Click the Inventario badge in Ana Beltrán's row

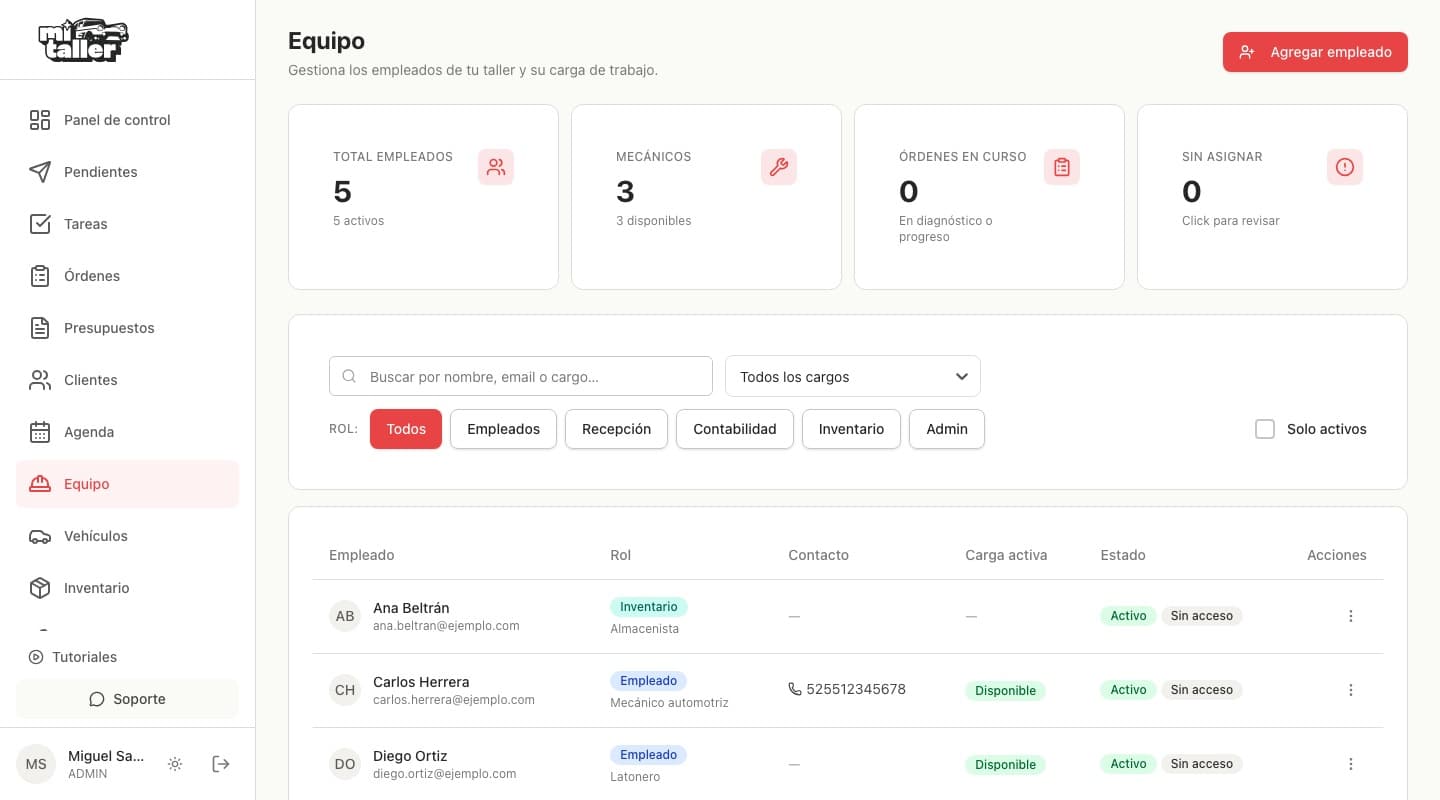649,607
